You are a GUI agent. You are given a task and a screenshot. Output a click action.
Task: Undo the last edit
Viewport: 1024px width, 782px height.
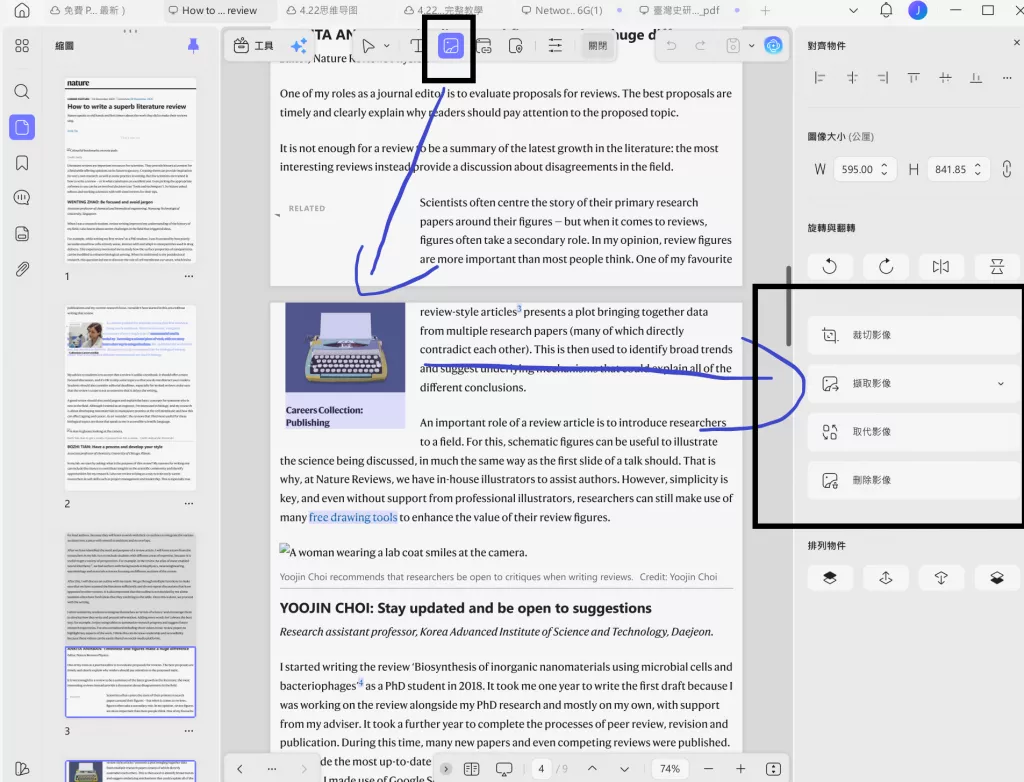671,46
